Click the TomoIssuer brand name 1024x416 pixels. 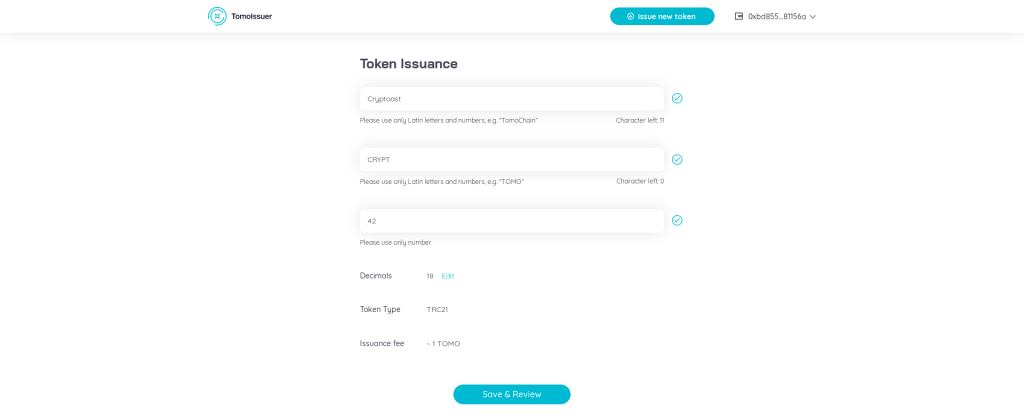click(x=251, y=16)
